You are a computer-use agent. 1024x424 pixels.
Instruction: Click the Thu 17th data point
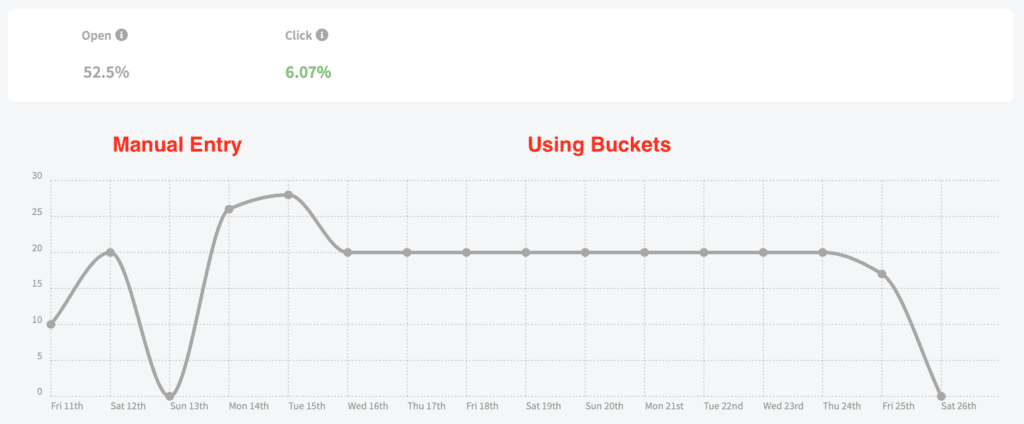pyautogui.click(x=407, y=252)
